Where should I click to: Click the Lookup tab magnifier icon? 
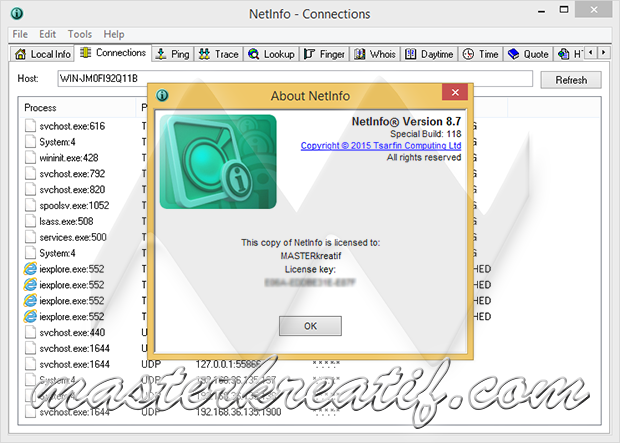point(253,54)
